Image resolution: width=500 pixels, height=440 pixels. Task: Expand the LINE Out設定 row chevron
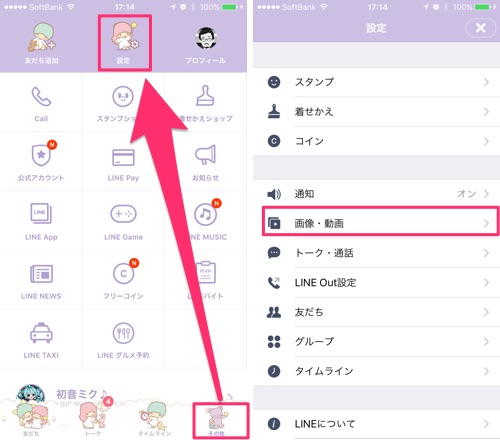coord(486,283)
